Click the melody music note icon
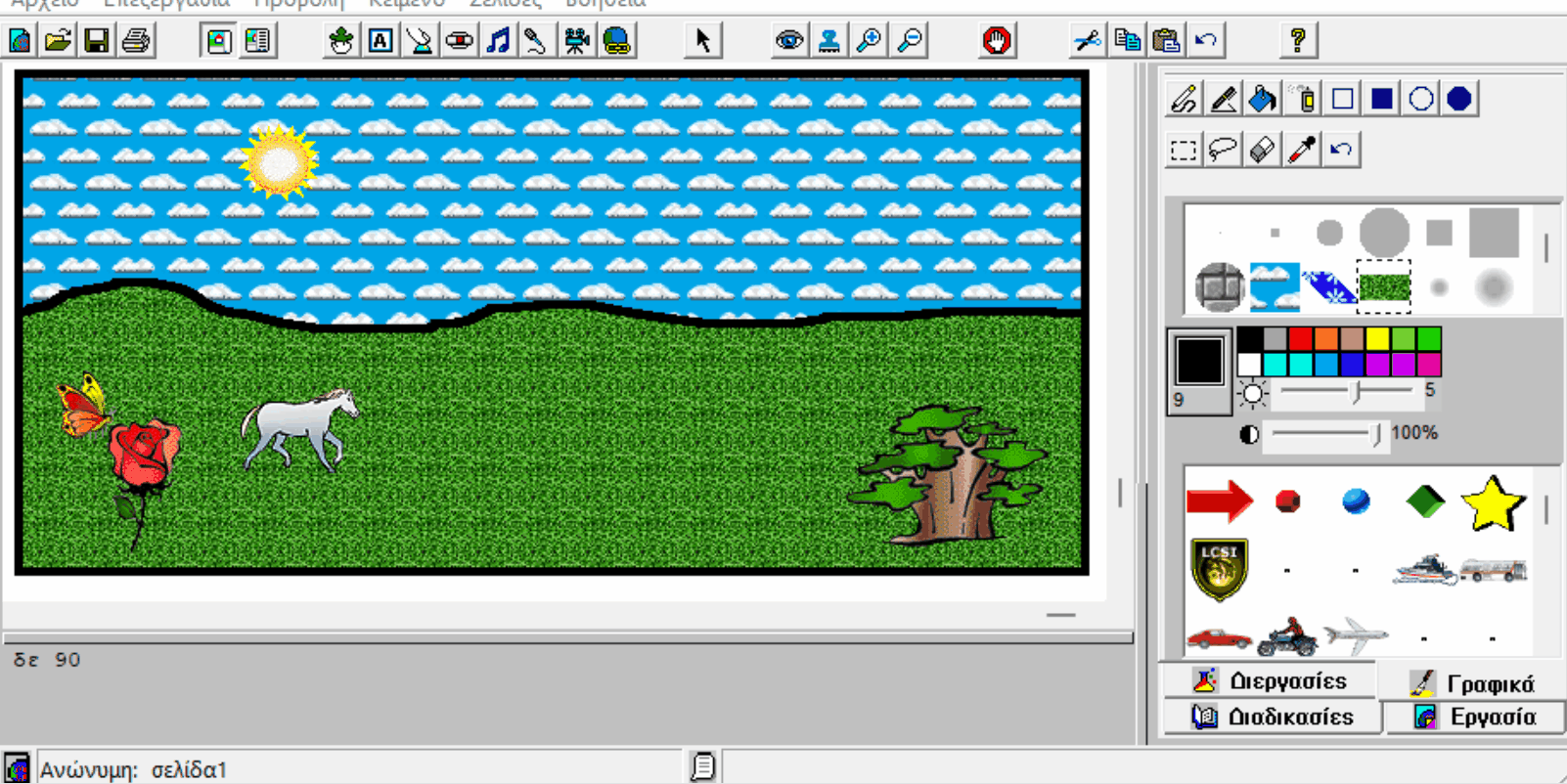 tap(499, 41)
